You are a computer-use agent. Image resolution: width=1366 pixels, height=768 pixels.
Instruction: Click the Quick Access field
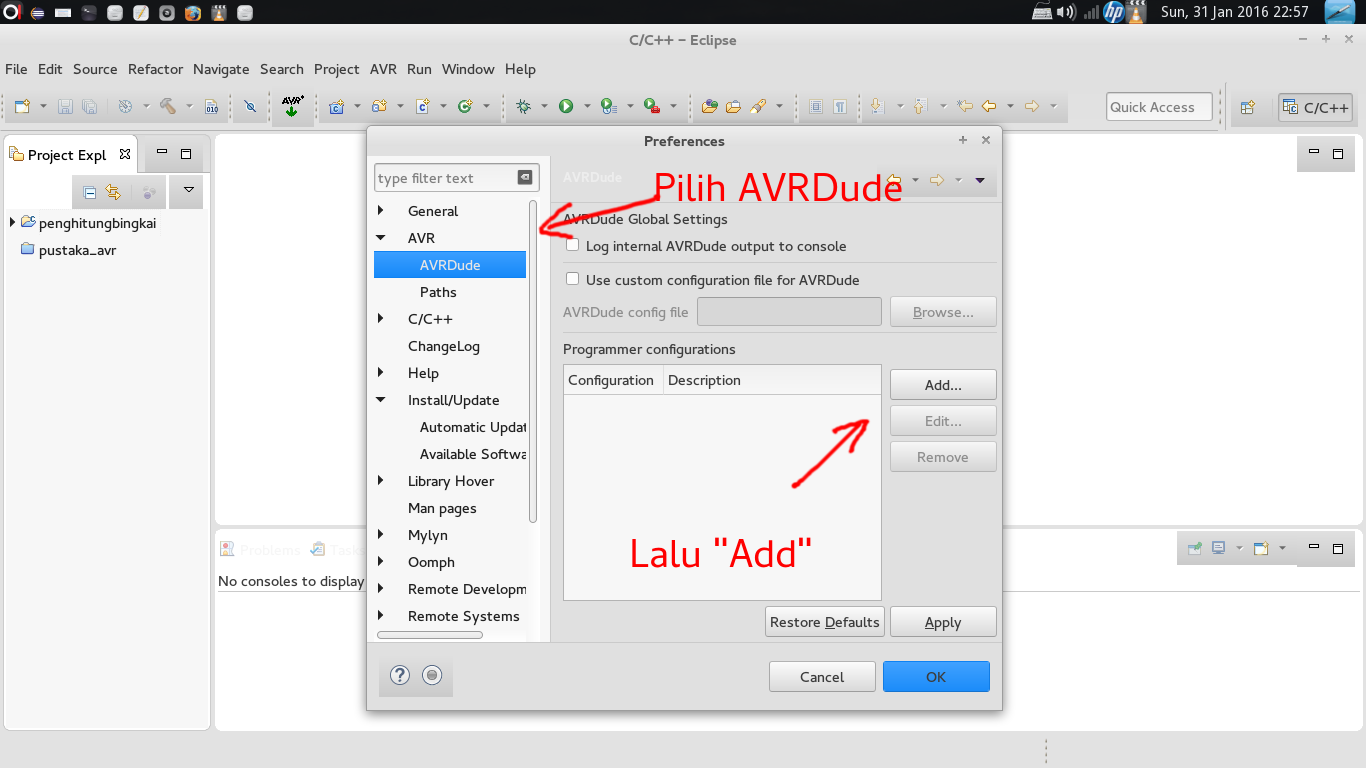[1159, 107]
